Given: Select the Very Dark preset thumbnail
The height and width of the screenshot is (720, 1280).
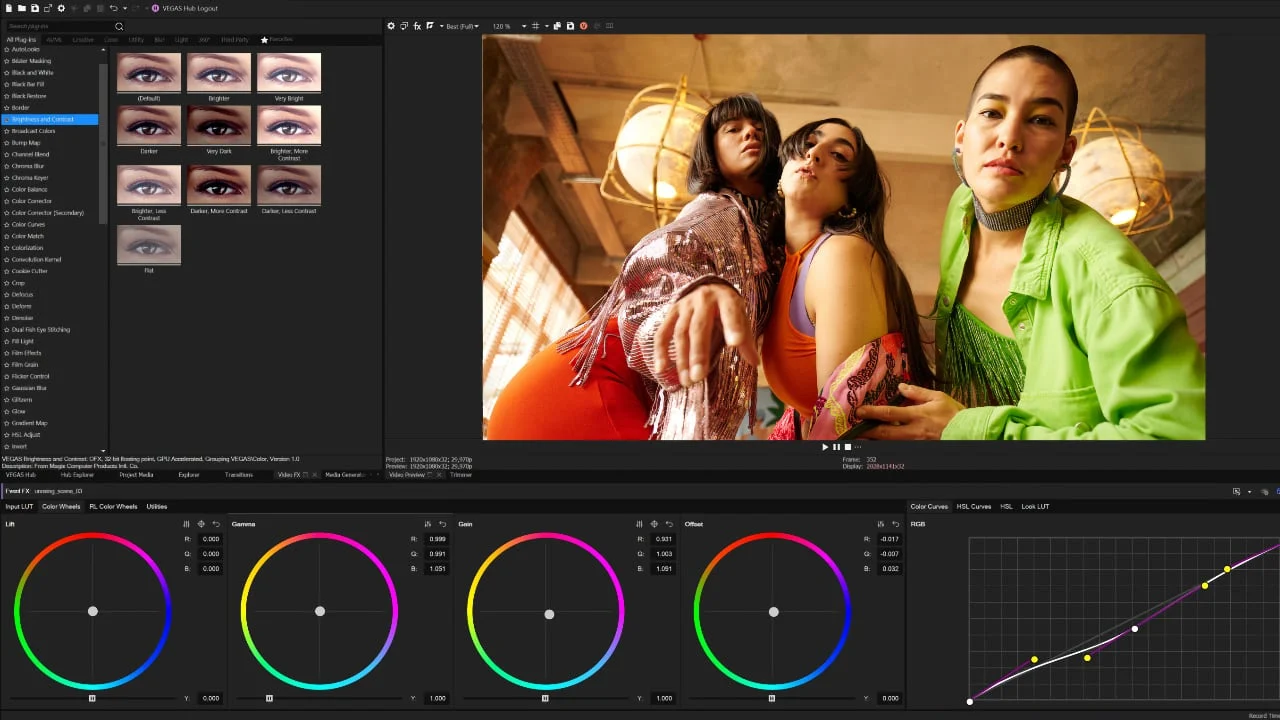Looking at the screenshot, I should tap(219, 126).
